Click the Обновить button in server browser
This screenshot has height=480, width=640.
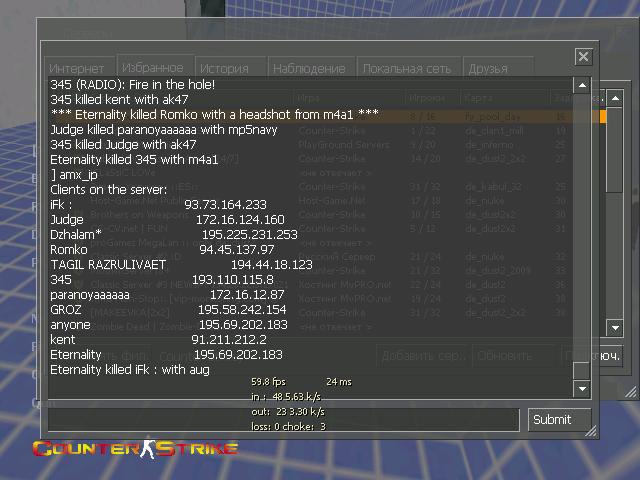tap(513, 356)
